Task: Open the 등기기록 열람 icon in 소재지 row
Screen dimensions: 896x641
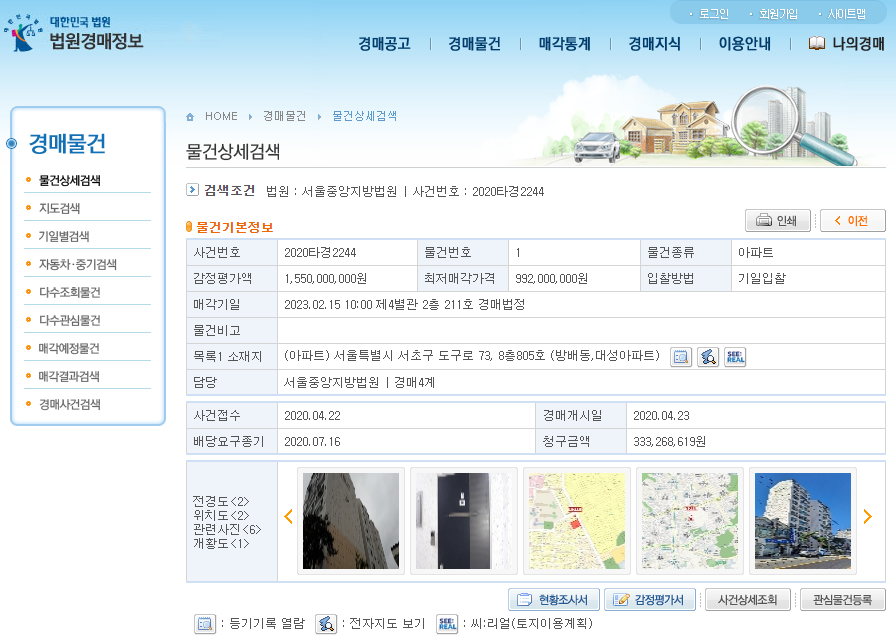Action: click(x=681, y=357)
